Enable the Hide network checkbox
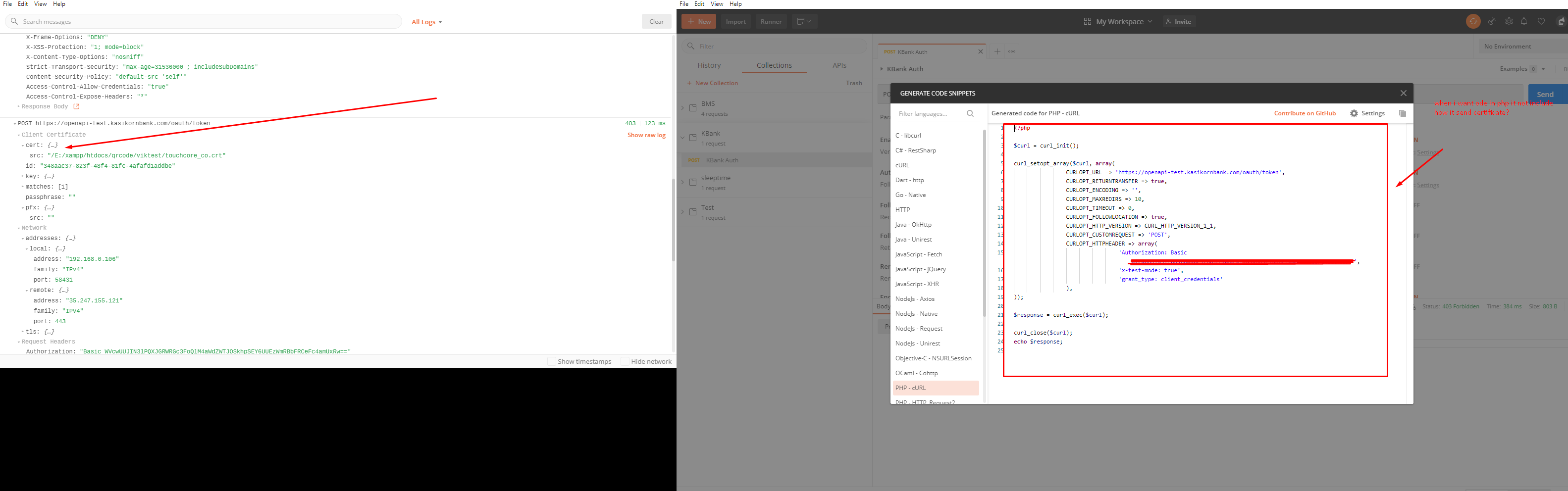1568x491 pixels. coord(625,361)
